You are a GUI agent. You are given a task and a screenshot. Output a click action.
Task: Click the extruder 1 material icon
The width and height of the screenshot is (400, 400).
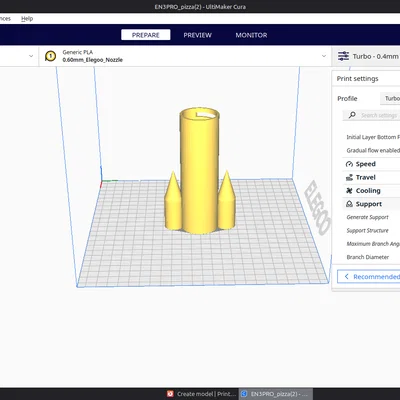tap(51, 56)
